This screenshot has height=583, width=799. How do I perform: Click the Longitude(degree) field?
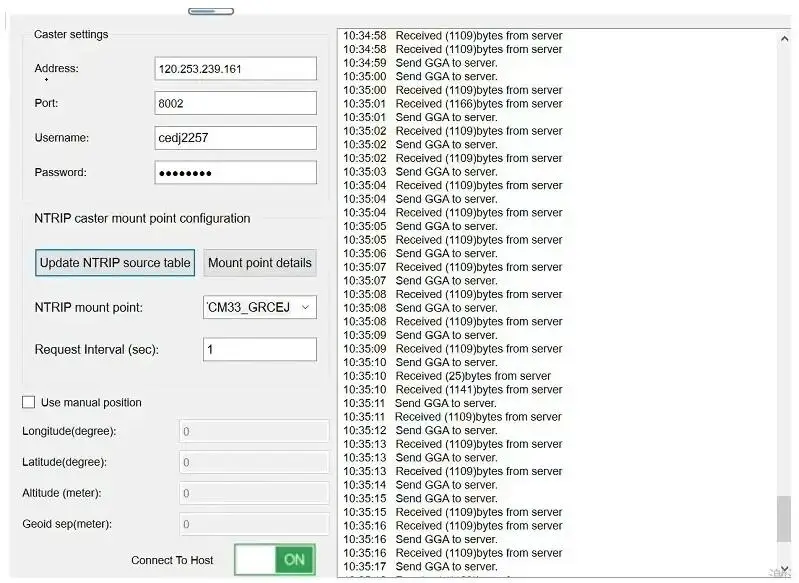pyautogui.click(x=254, y=431)
